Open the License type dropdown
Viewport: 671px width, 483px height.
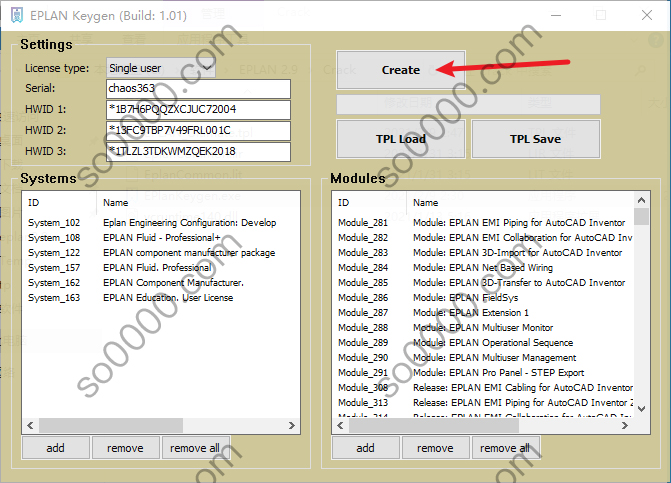pos(160,68)
